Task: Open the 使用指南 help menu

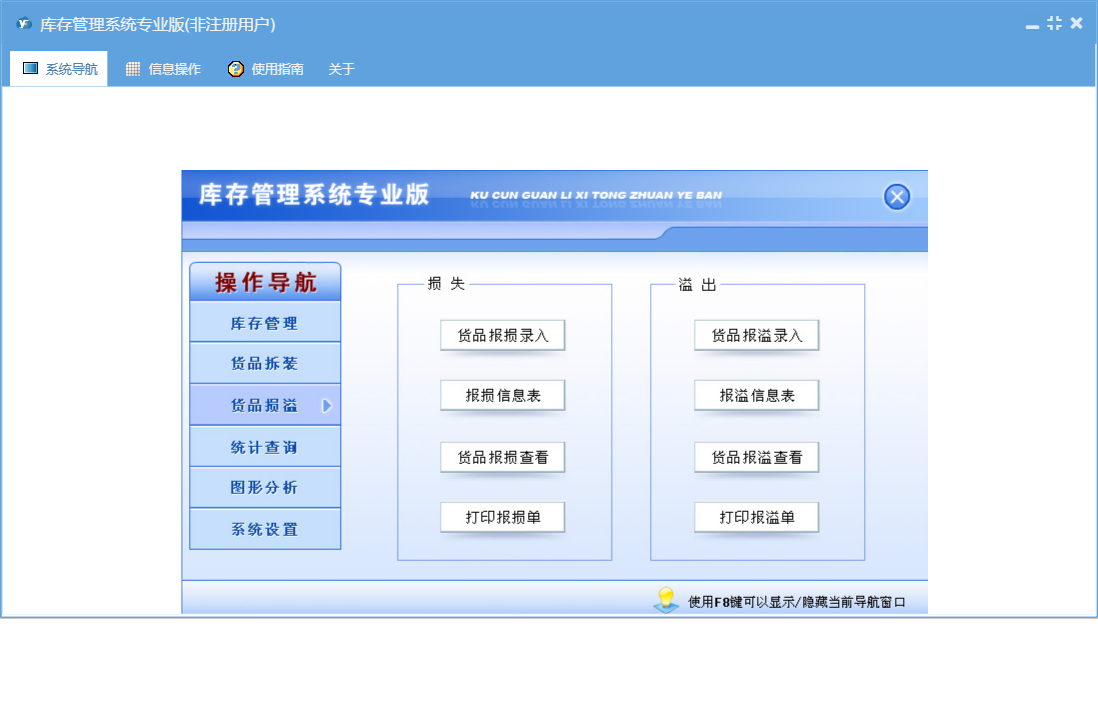Action: 266,69
